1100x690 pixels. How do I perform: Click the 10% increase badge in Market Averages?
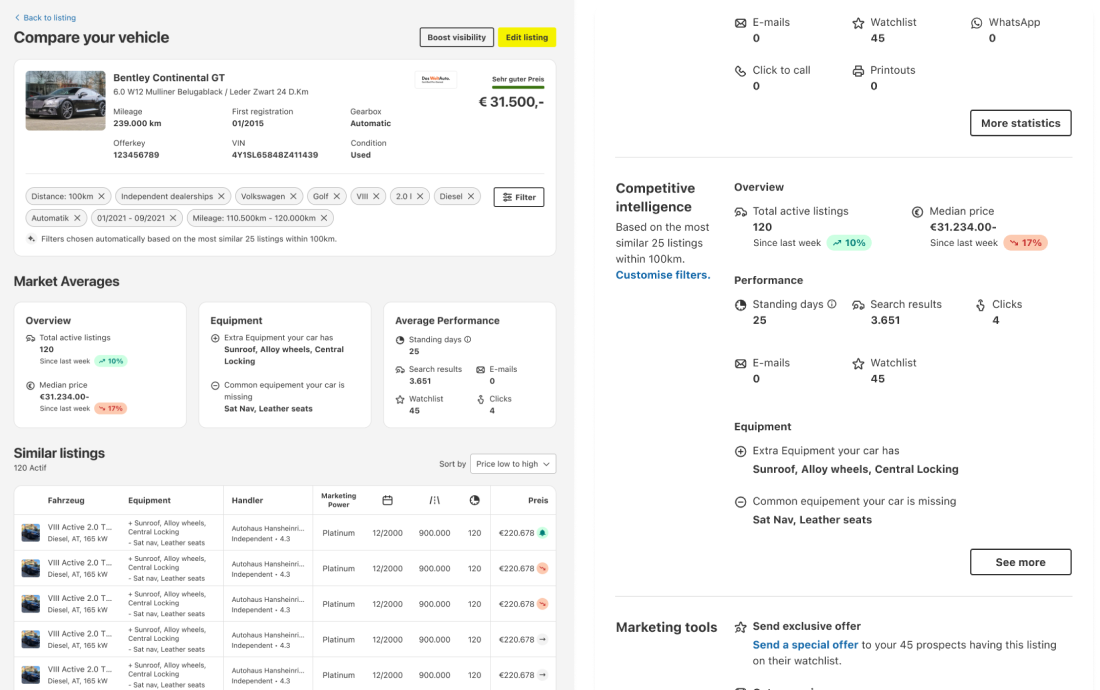point(111,361)
